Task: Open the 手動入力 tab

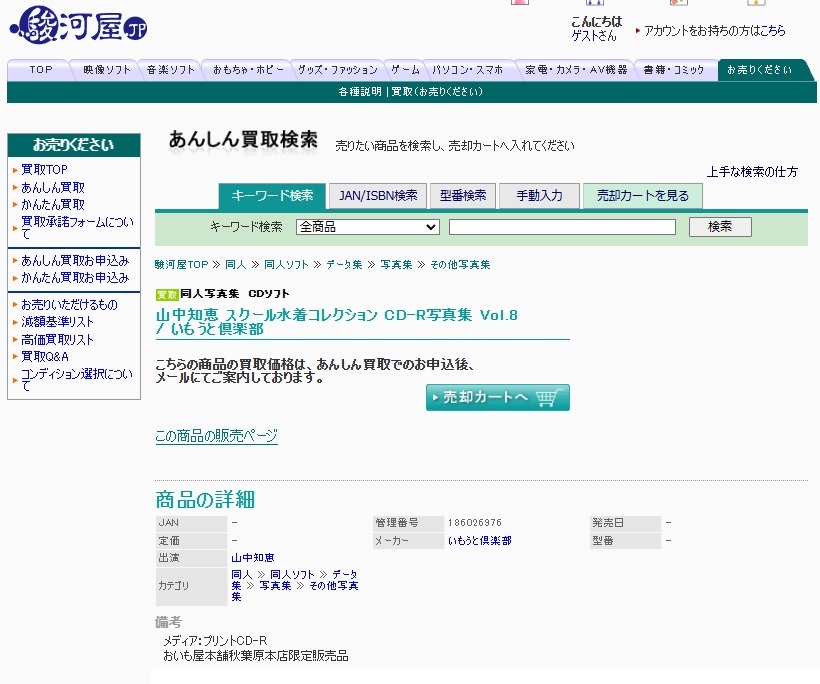Action: (539, 196)
